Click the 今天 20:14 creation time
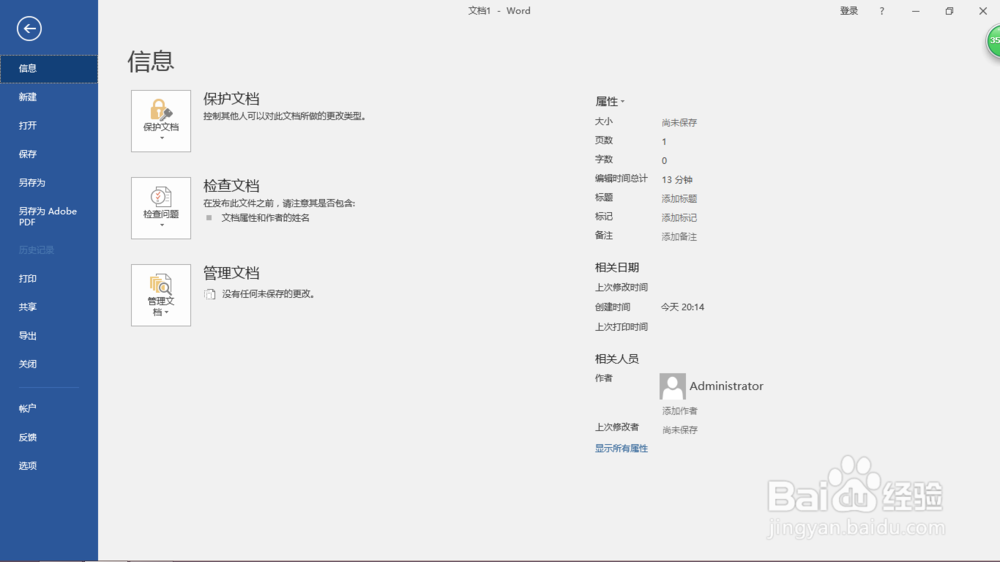The image size is (1000, 562). (682, 307)
